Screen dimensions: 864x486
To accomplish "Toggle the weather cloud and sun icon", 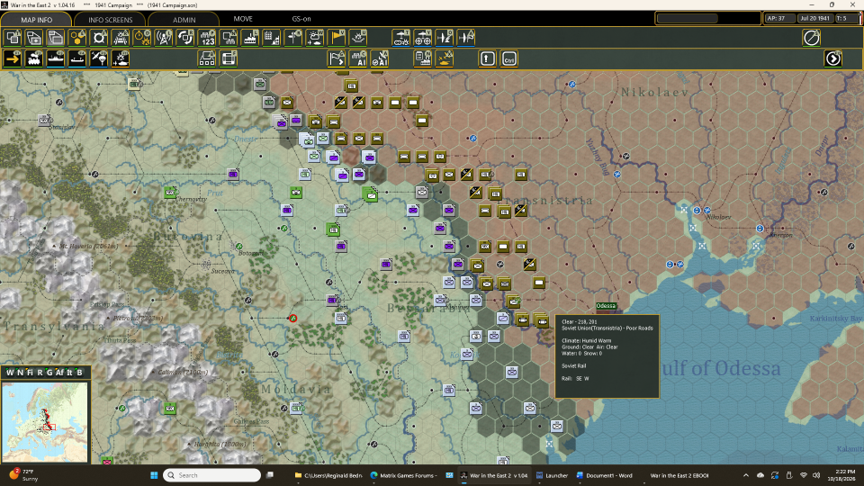I will click(x=315, y=38).
